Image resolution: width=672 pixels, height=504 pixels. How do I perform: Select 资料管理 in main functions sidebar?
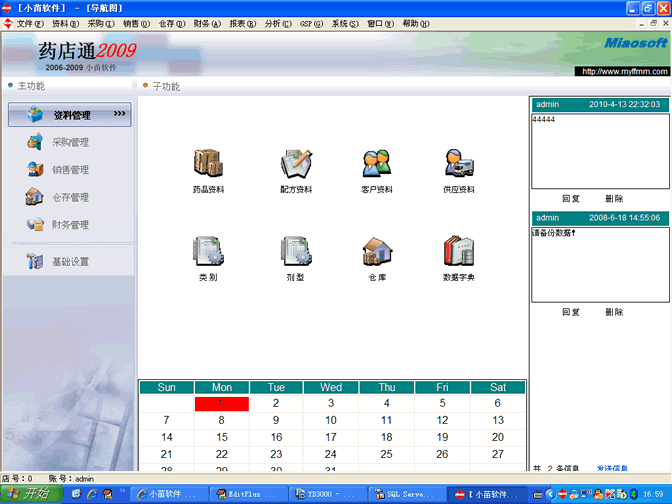pos(69,114)
